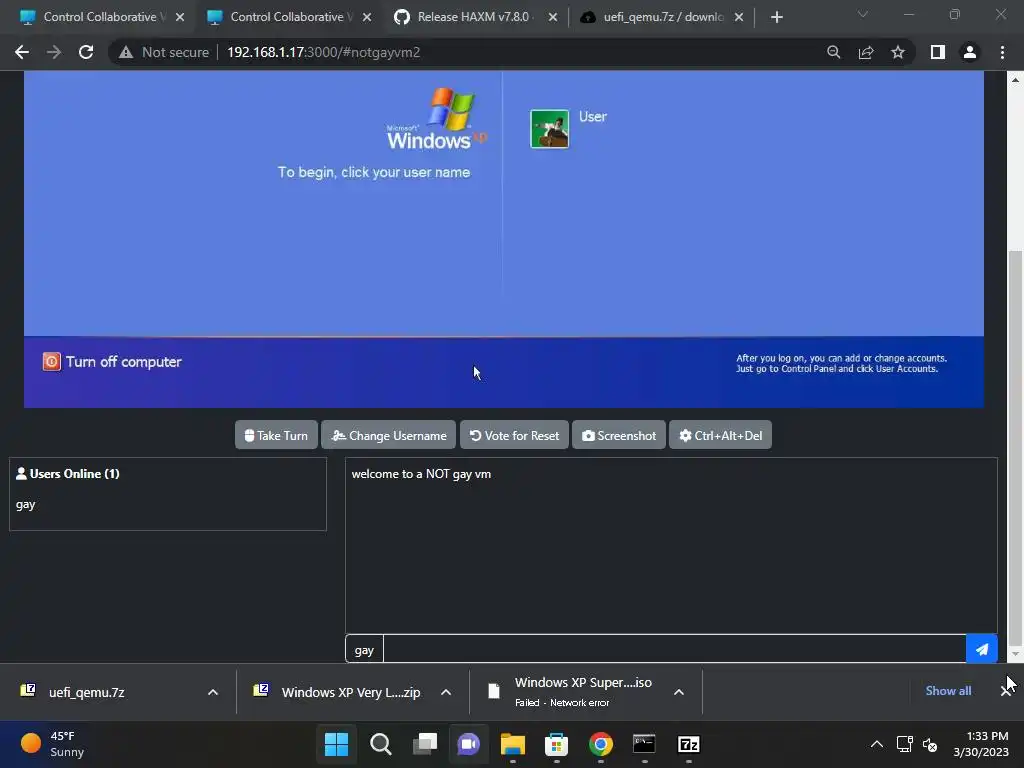Click the muted volume tray icon
The image size is (1024, 768).
point(930,744)
